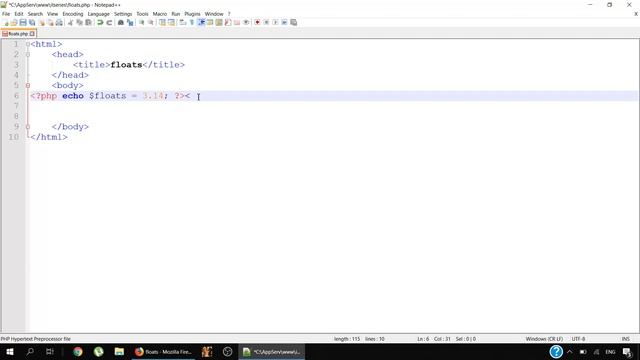Click the Close All toolbar icon
Viewport: 640px width, 360px height.
click(x=50, y=22)
